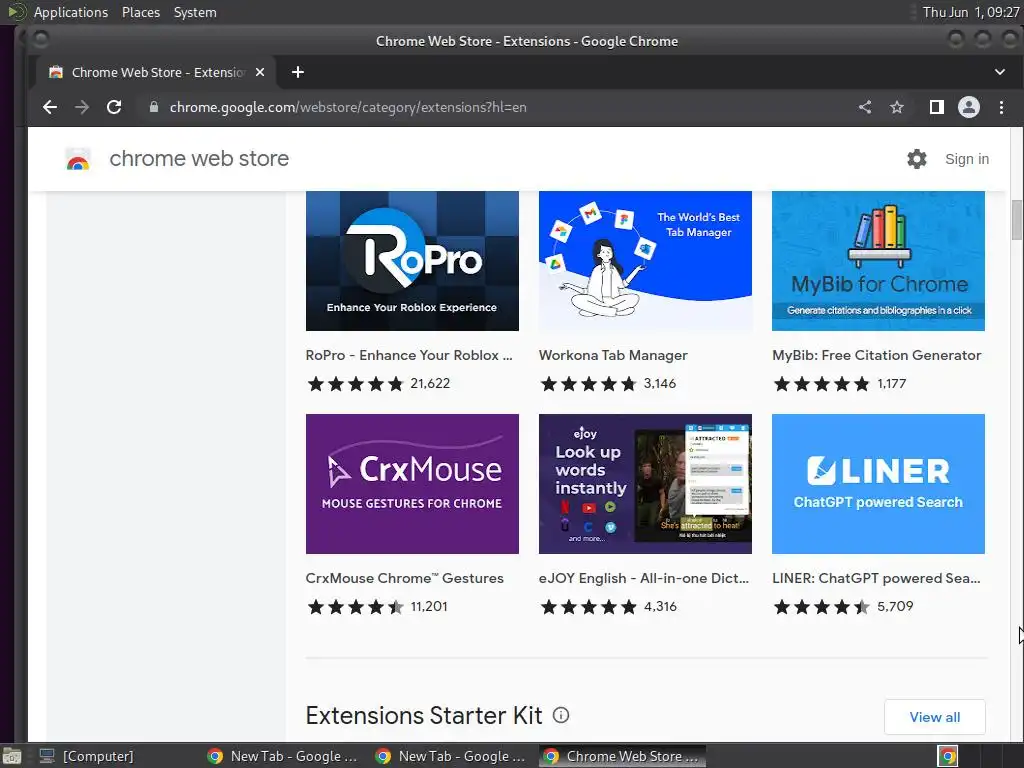Open the System menu
The height and width of the screenshot is (768, 1024).
195,12
